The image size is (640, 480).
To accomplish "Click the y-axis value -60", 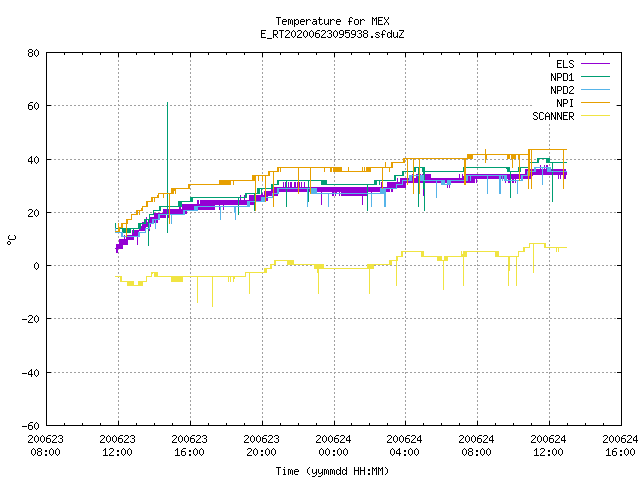I will pos(31,426).
